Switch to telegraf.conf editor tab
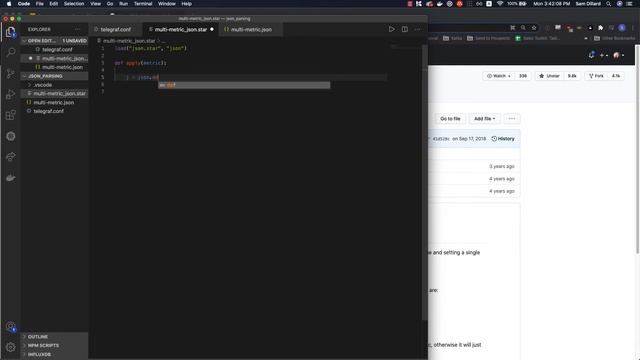Screen dimensions: 640x360 pos(116,29)
